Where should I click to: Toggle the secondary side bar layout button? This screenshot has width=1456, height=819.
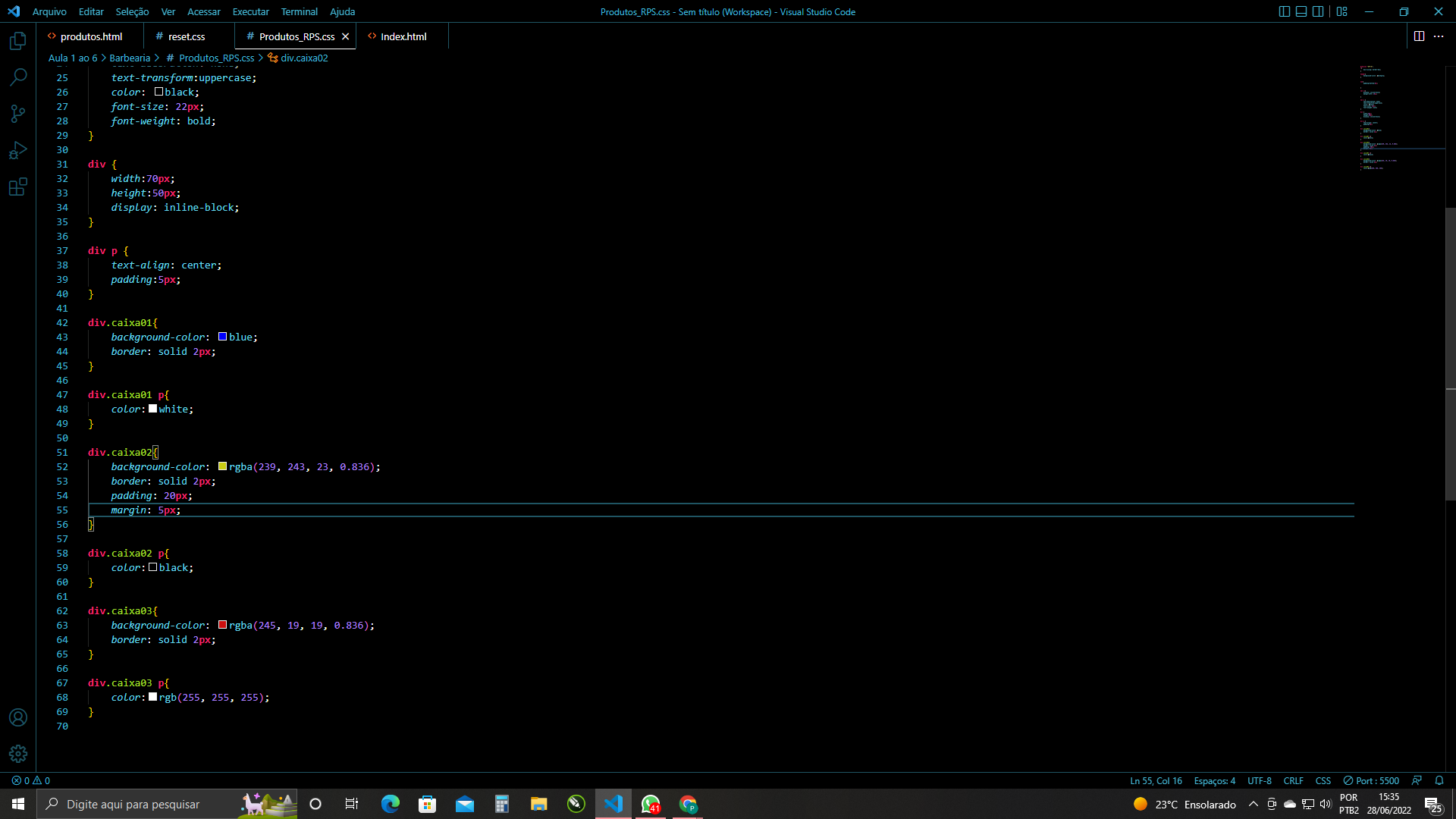pyautogui.click(x=1318, y=11)
